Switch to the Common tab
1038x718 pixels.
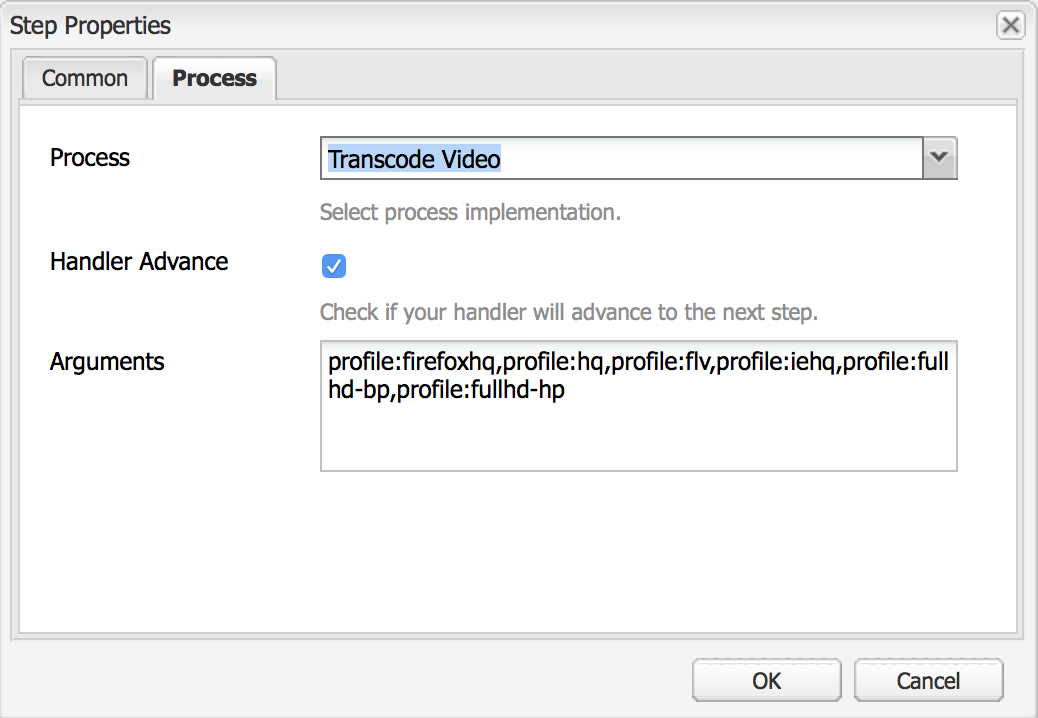[x=85, y=78]
